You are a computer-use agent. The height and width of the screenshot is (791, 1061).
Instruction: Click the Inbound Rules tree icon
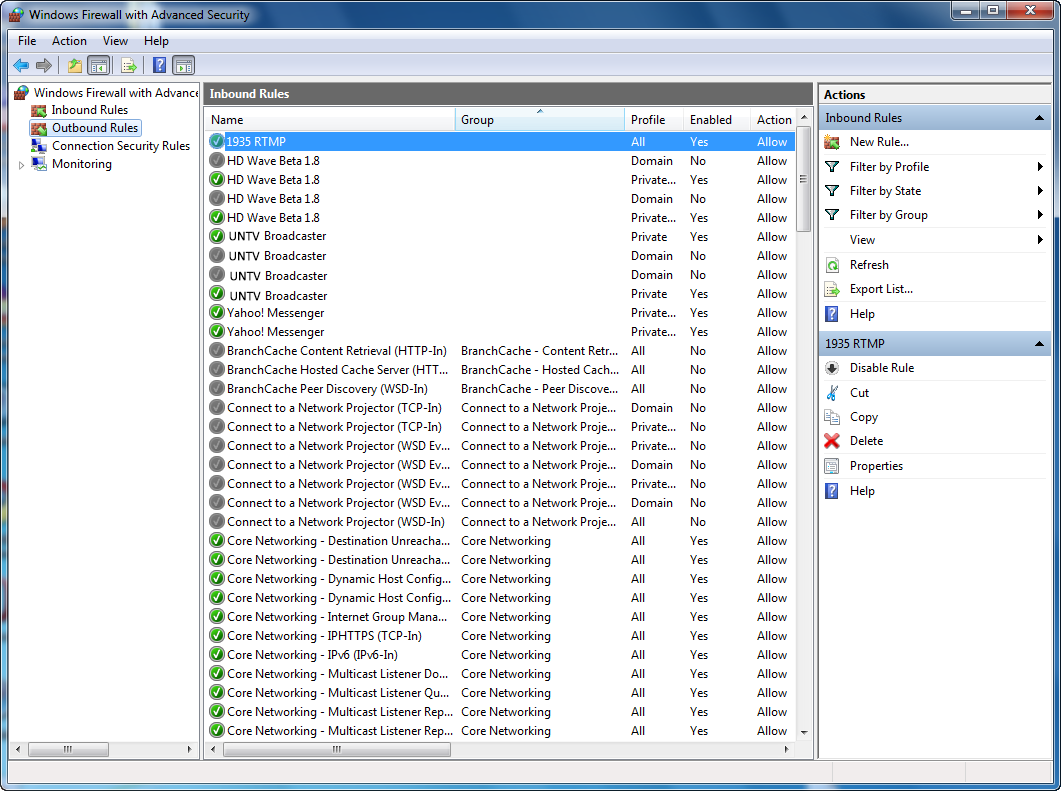coord(39,110)
